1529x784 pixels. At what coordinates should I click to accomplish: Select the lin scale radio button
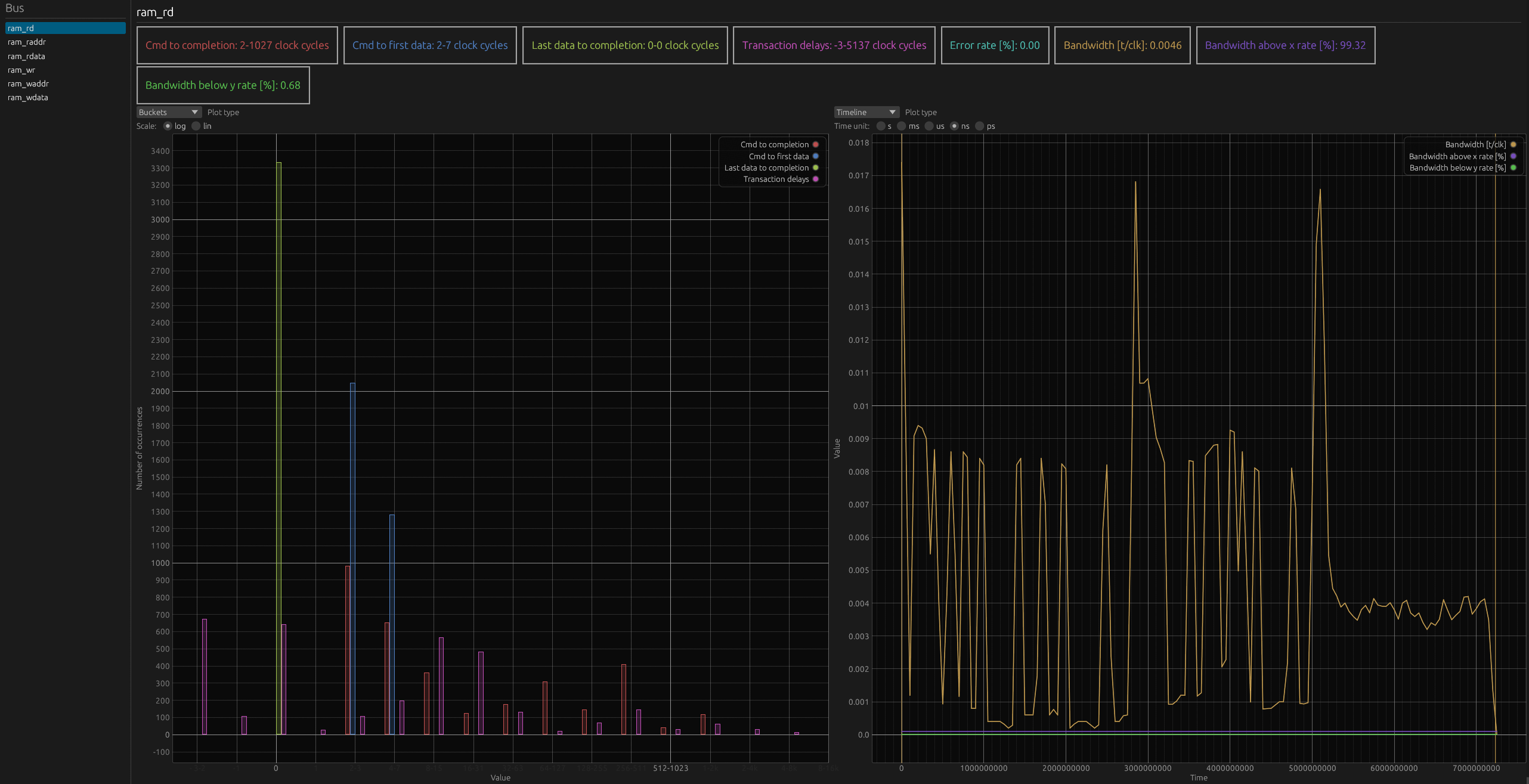tap(196, 126)
